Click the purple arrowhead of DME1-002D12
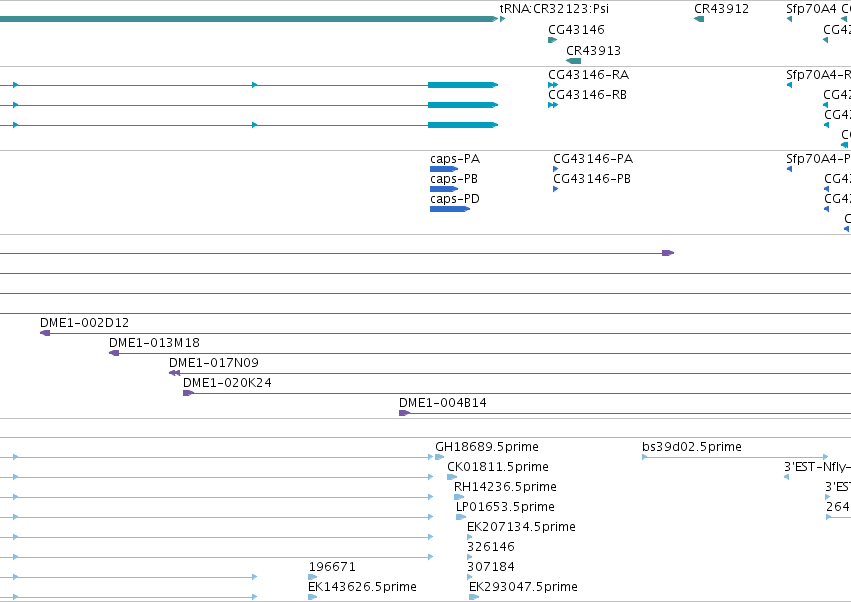Screen dimensions: 851x602 pos(45,333)
